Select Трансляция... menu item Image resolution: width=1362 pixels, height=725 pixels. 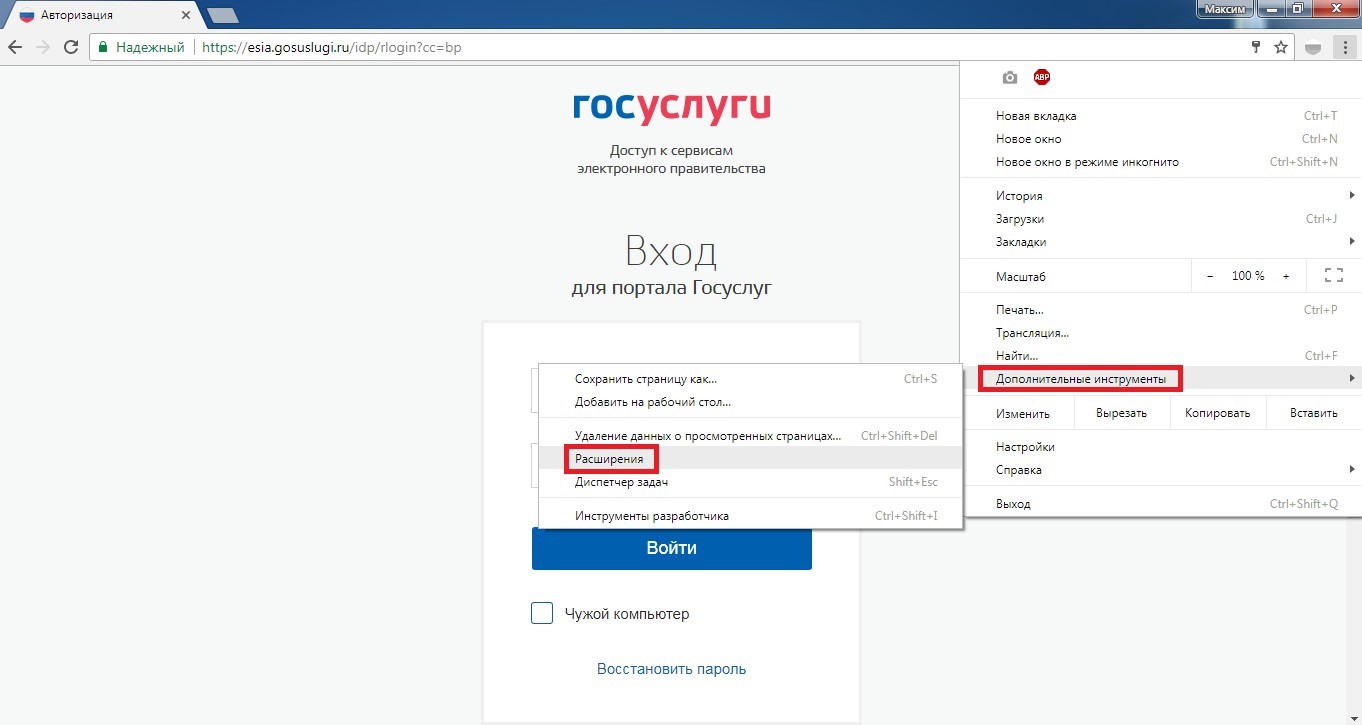point(1160,333)
